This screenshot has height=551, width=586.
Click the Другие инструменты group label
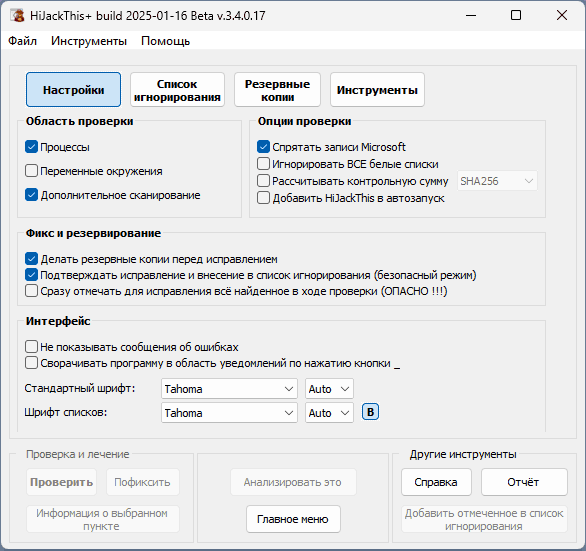click(x=463, y=454)
